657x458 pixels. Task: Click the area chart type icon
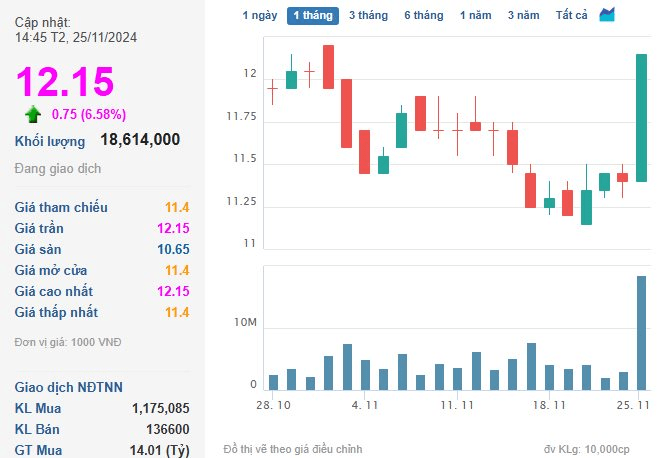click(x=607, y=15)
